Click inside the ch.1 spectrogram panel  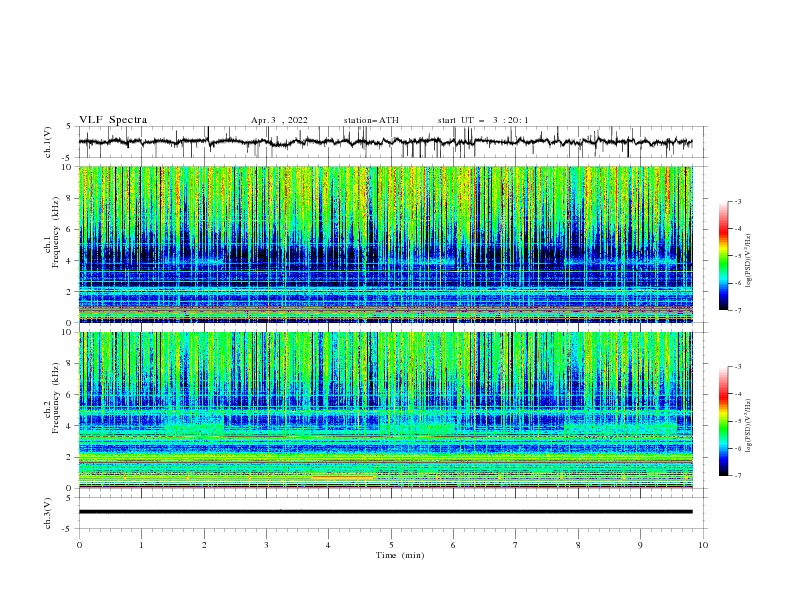[386, 244]
